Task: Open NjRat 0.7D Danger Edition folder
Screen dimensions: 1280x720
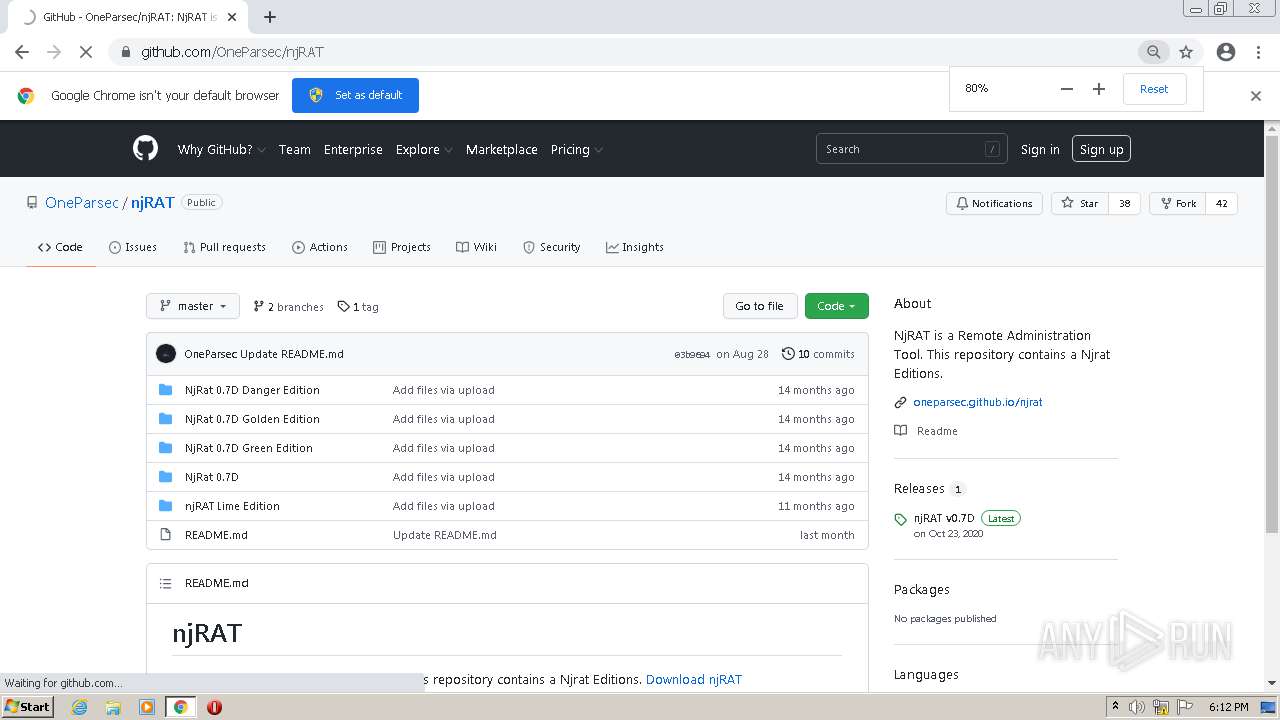Action: pyautogui.click(x=252, y=390)
